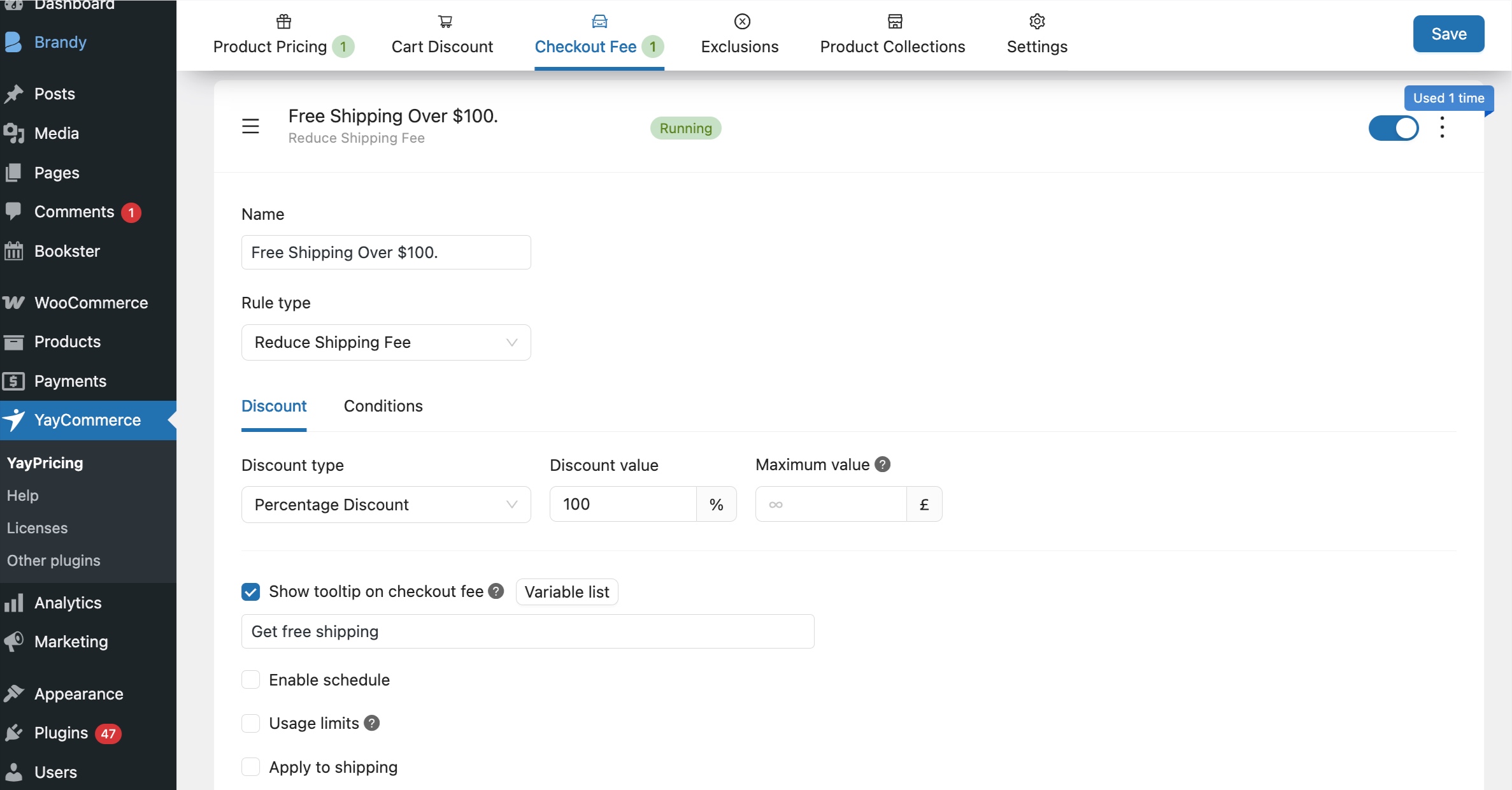Screen dimensions: 1512x790
Task: Open the three-dot rule options menu
Action: coord(1442,127)
